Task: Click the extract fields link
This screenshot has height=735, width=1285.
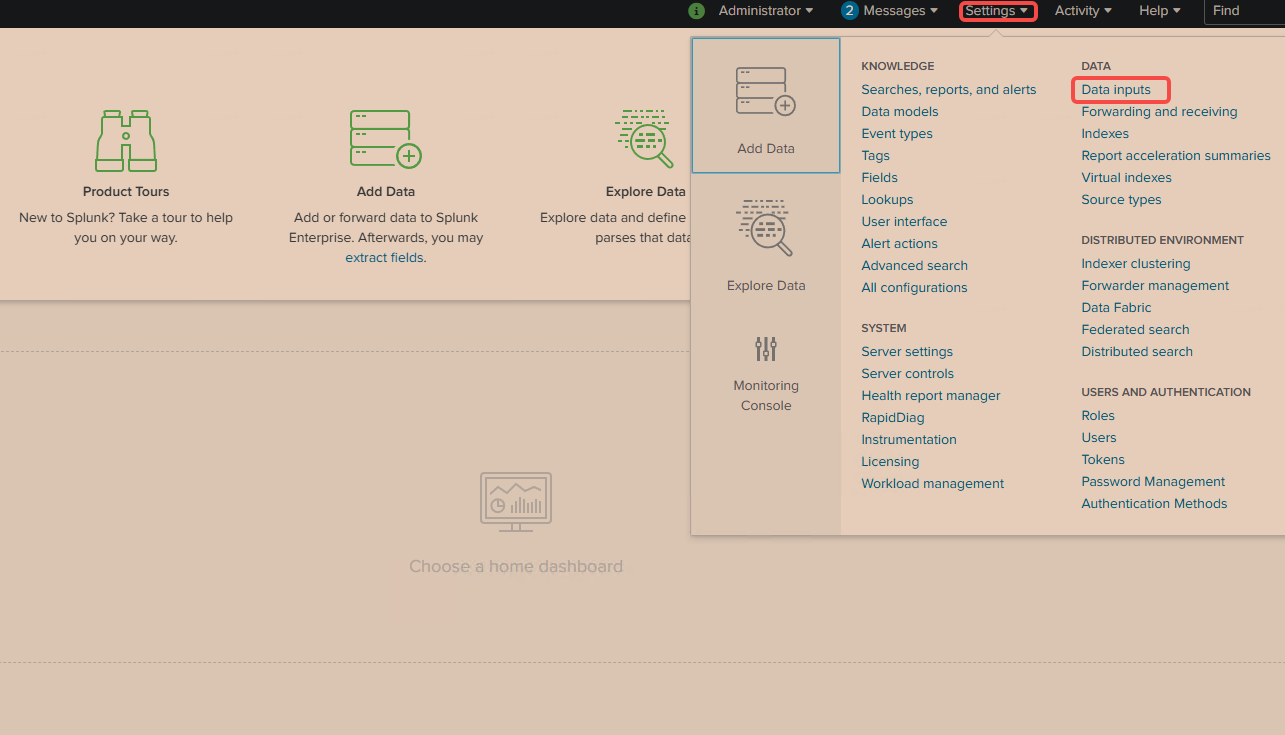Action: tap(384, 258)
